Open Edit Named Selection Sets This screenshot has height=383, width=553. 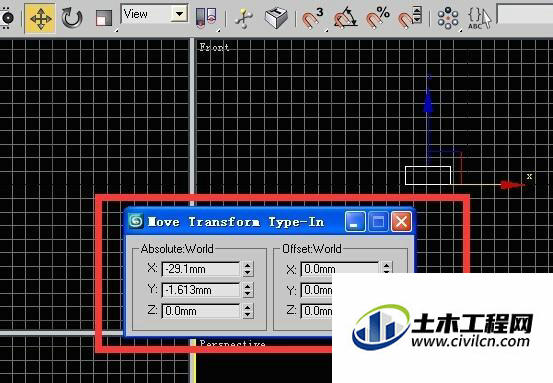(x=448, y=18)
